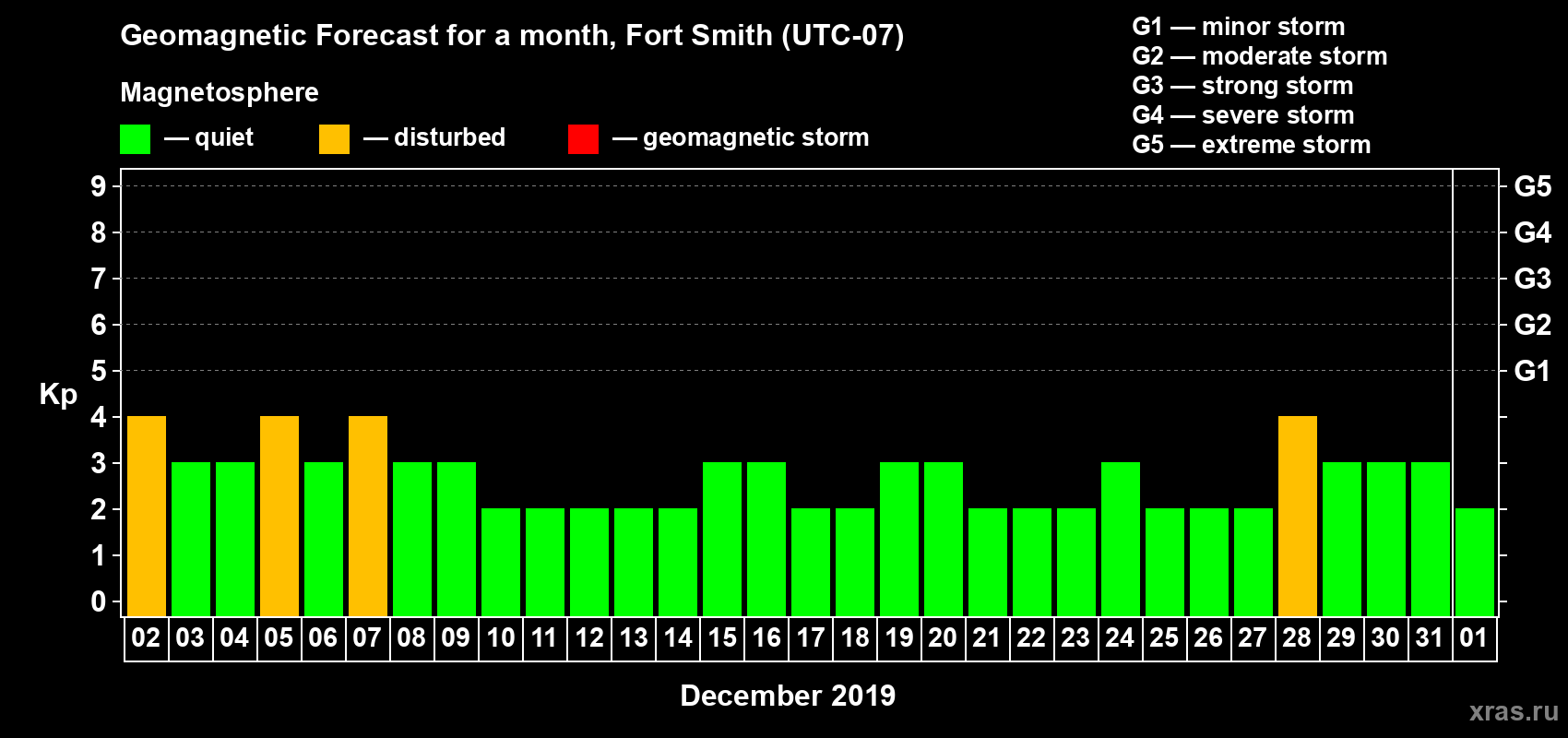Click the 'G3 — strong storm' legend text
The height and width of the screenshot is (738, 1568).
(1242, 86)
